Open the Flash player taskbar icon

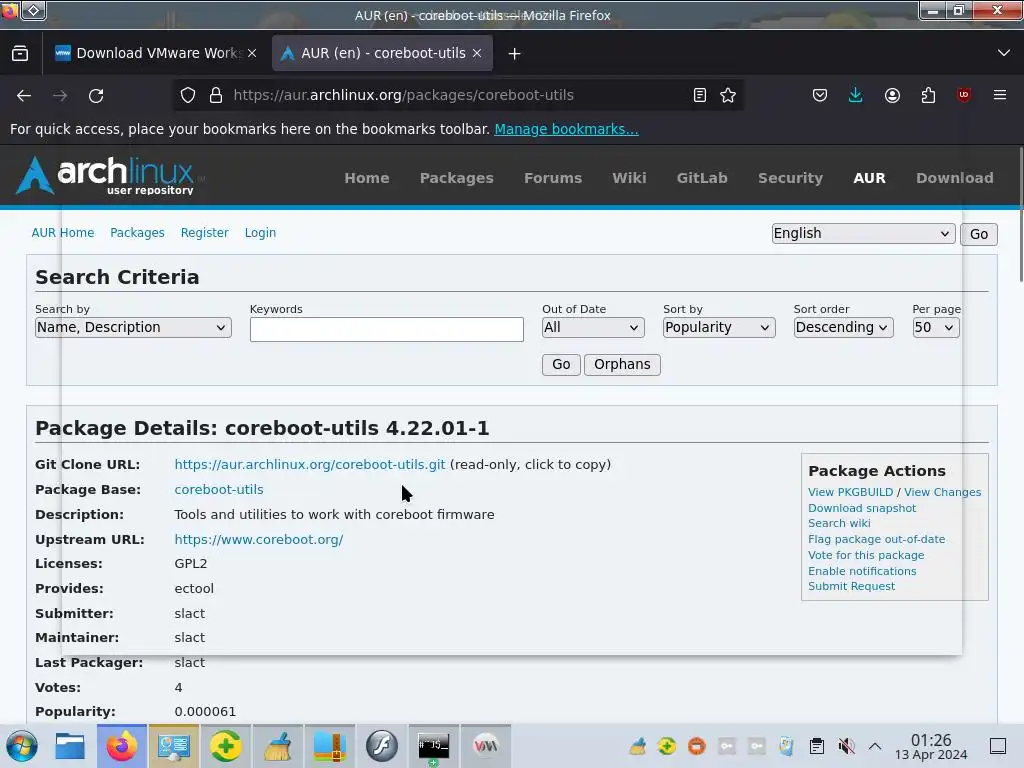[382, 746]
